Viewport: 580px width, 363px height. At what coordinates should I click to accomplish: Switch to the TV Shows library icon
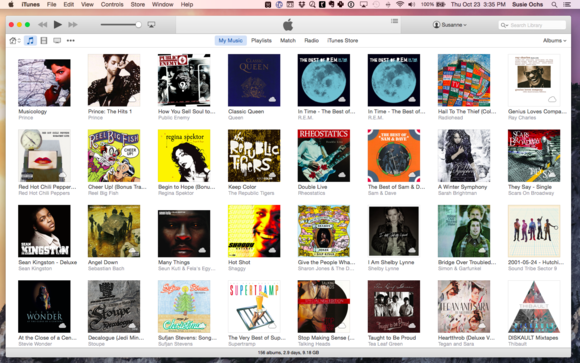57,40
